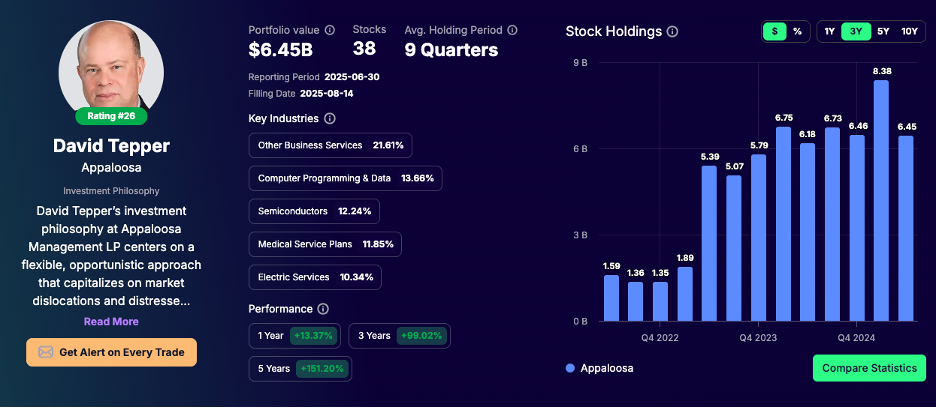936x408 pixels.
Task: Select the Semiconductors industry chip
Action: pyautogui.click(x=314, y=211)
